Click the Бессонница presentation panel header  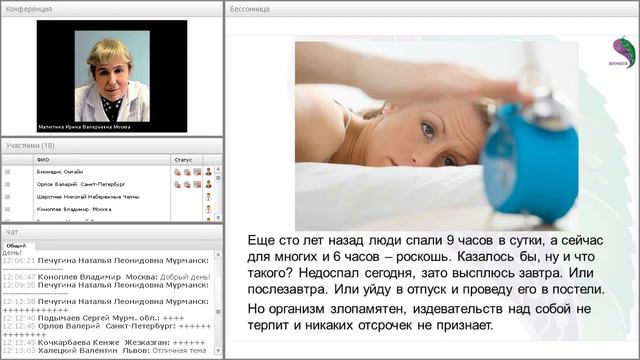point(432,9)
